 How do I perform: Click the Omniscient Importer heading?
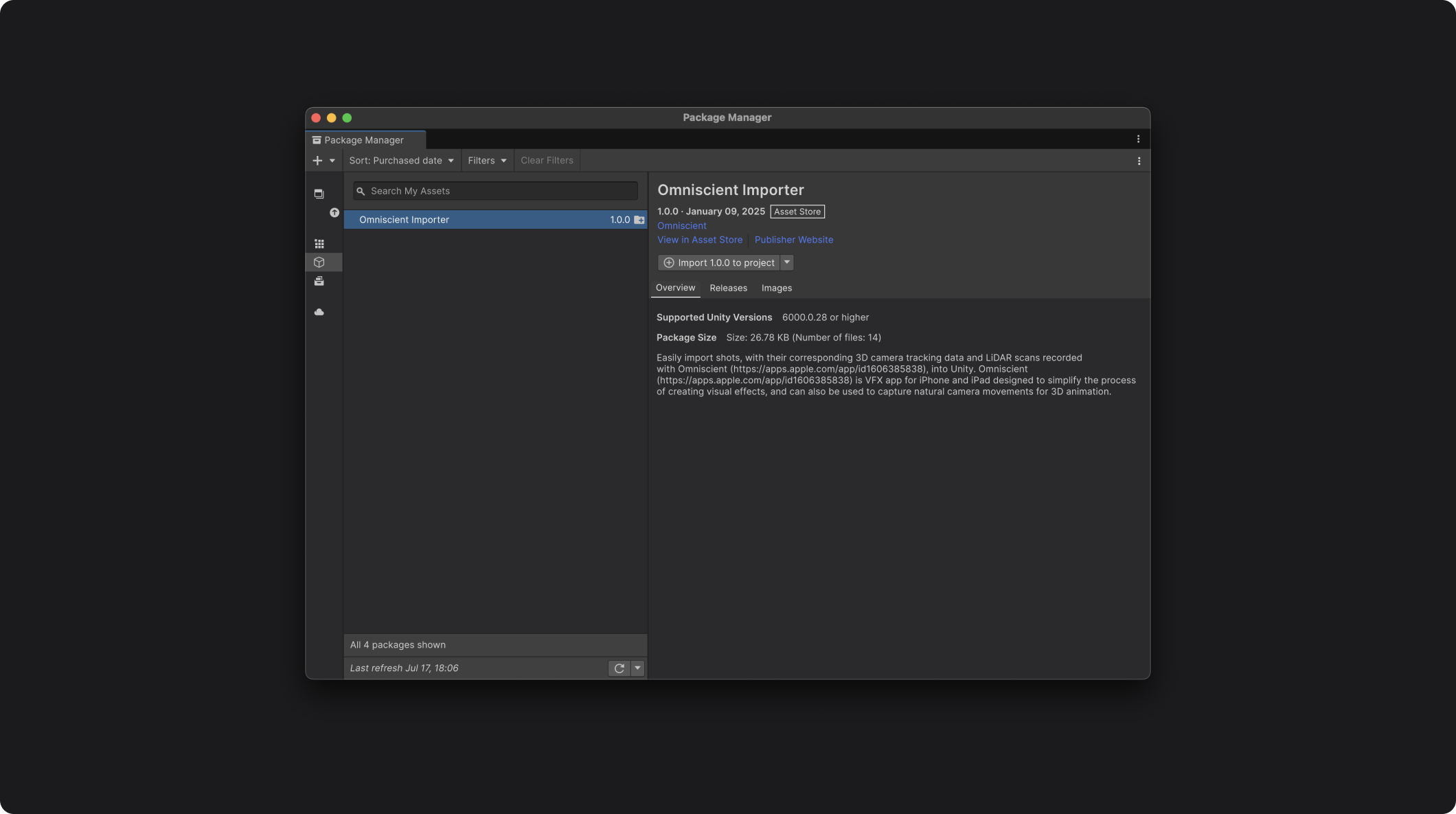click(731, 190)
